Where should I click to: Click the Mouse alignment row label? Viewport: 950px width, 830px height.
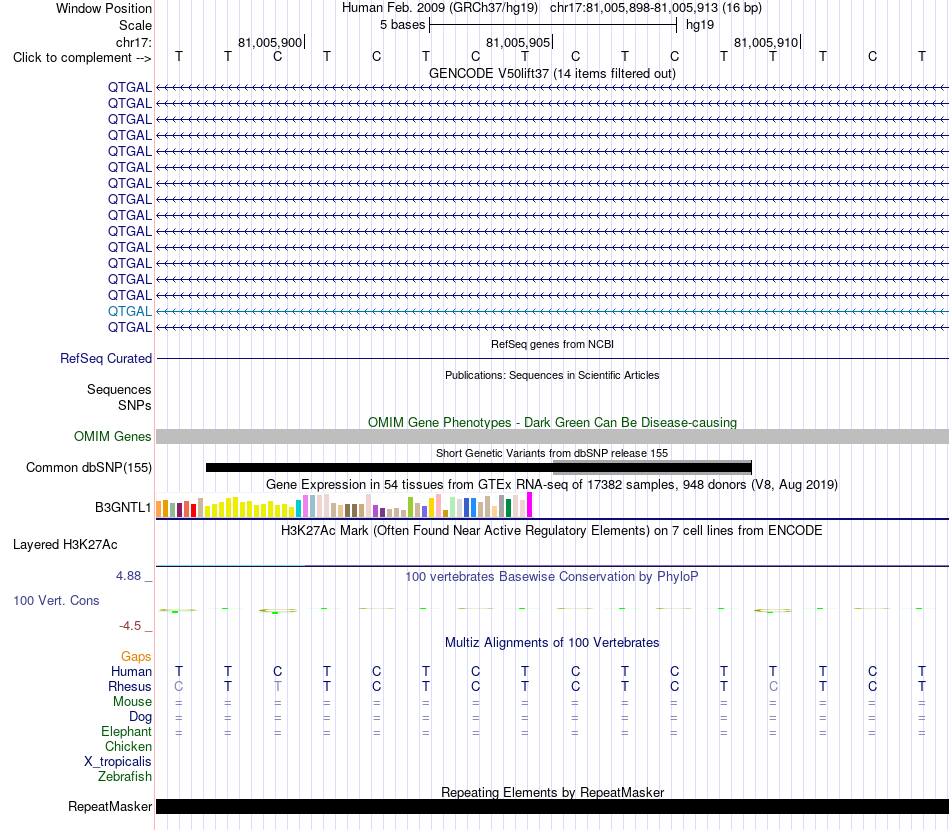click(x=132, y=702)
